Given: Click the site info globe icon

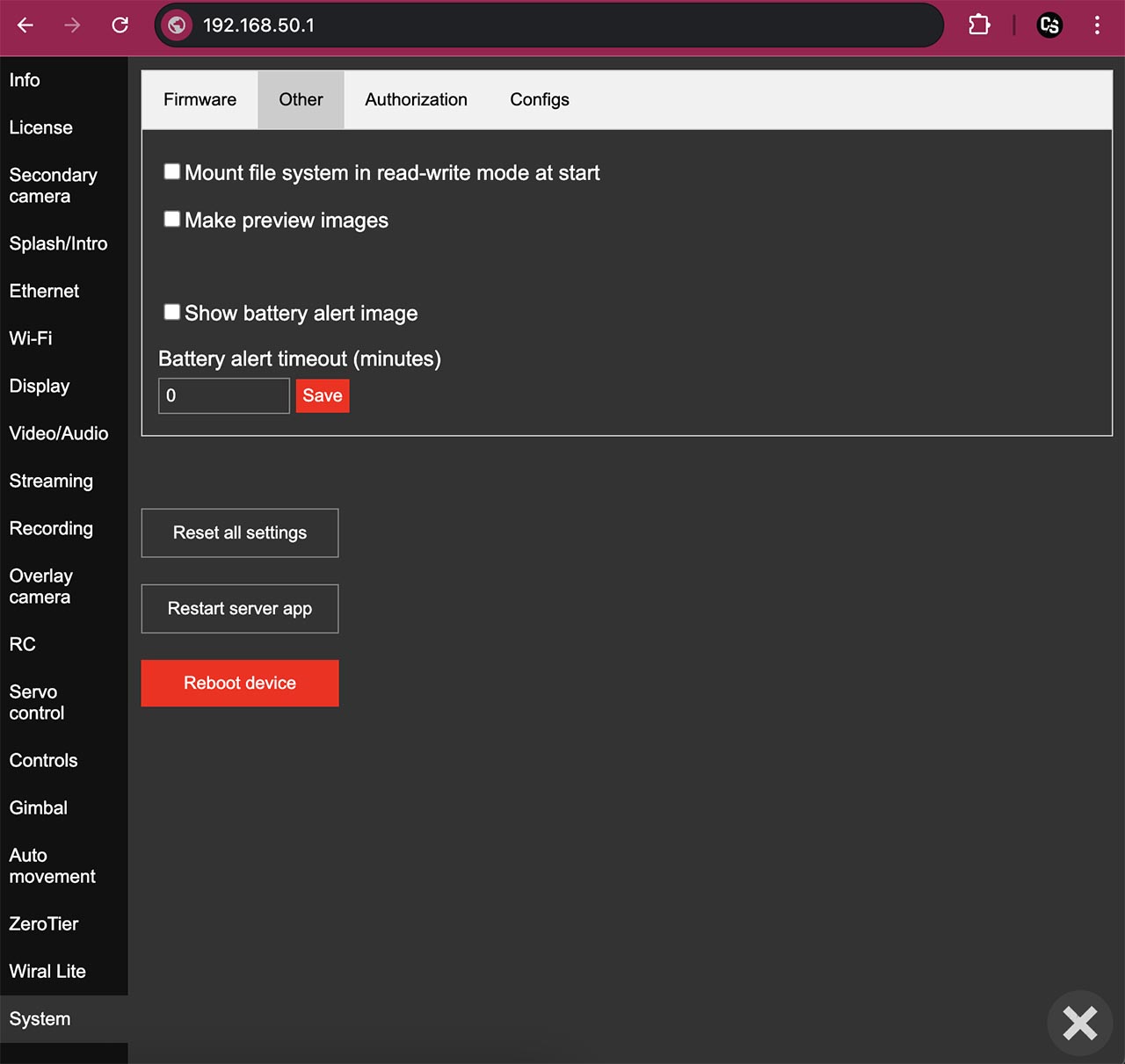Looking at the screenshot, I should click(x=177, y=25).
